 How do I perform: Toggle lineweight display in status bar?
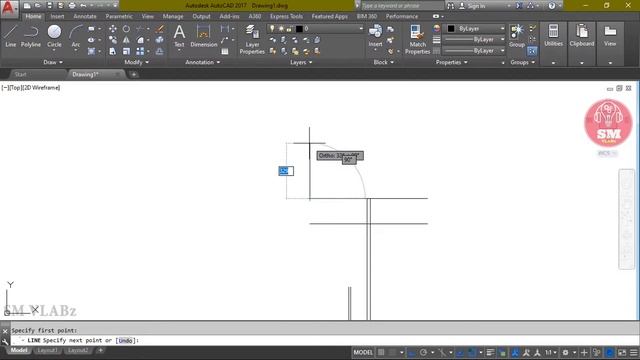[x=491, y=352]
